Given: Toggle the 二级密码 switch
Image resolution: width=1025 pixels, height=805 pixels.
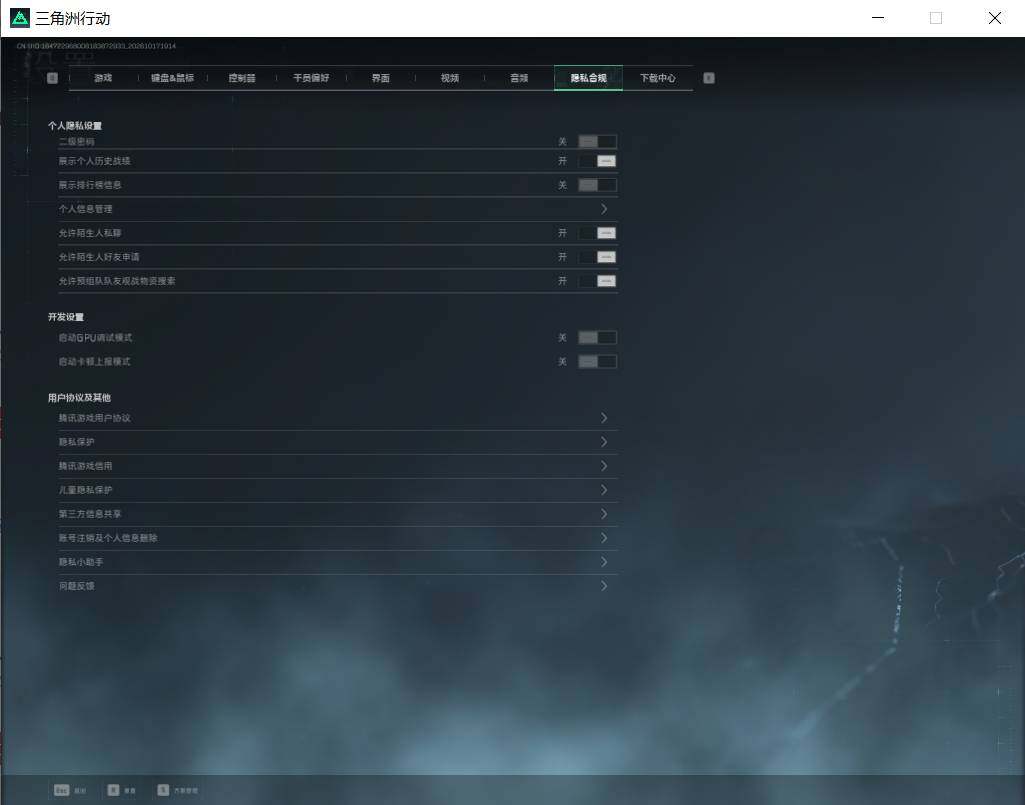Looking at the screenshot, I should [597, 141].
